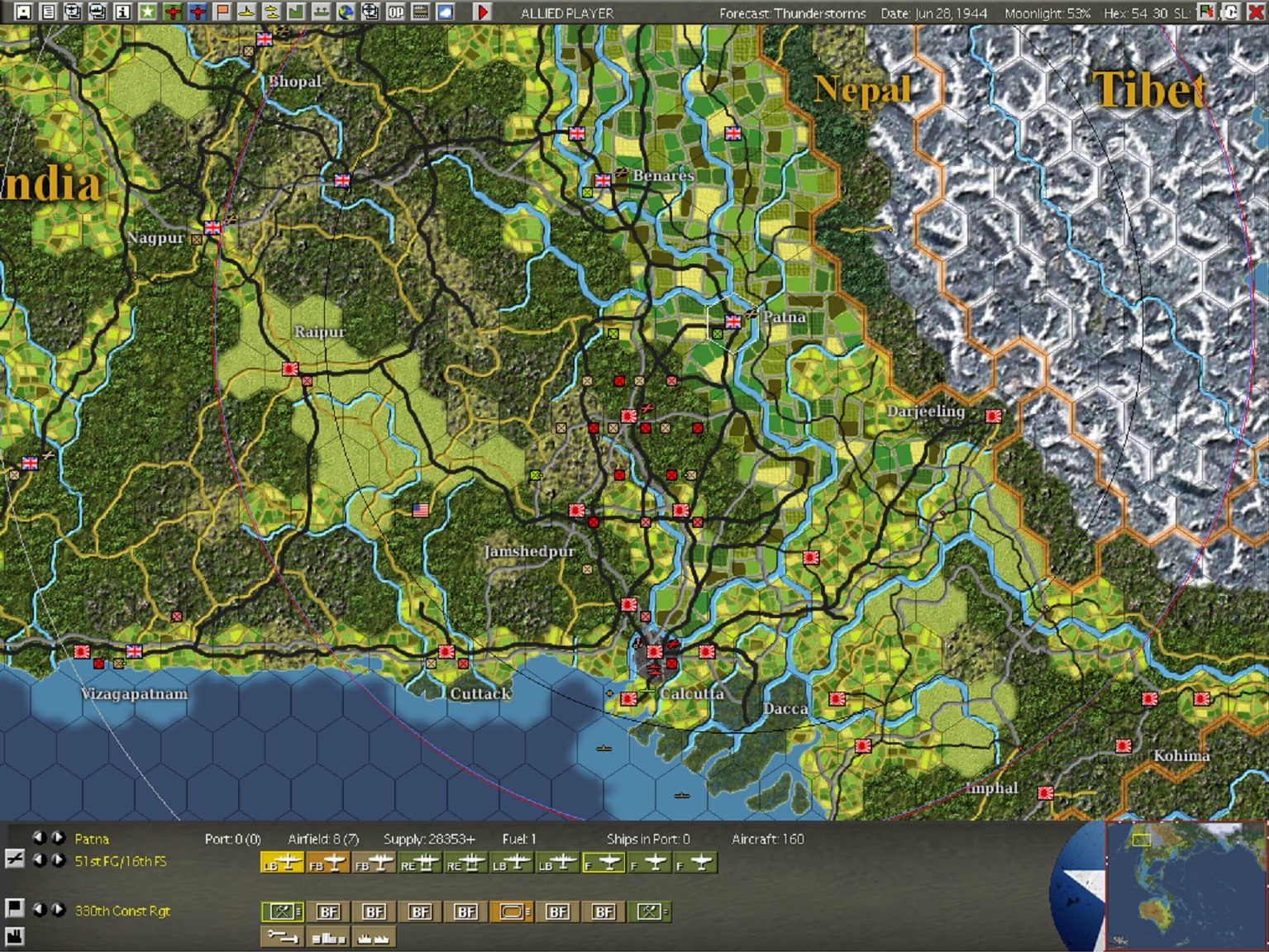
Task: Click the globe icon in the toolbar
Action: point(346,12)
